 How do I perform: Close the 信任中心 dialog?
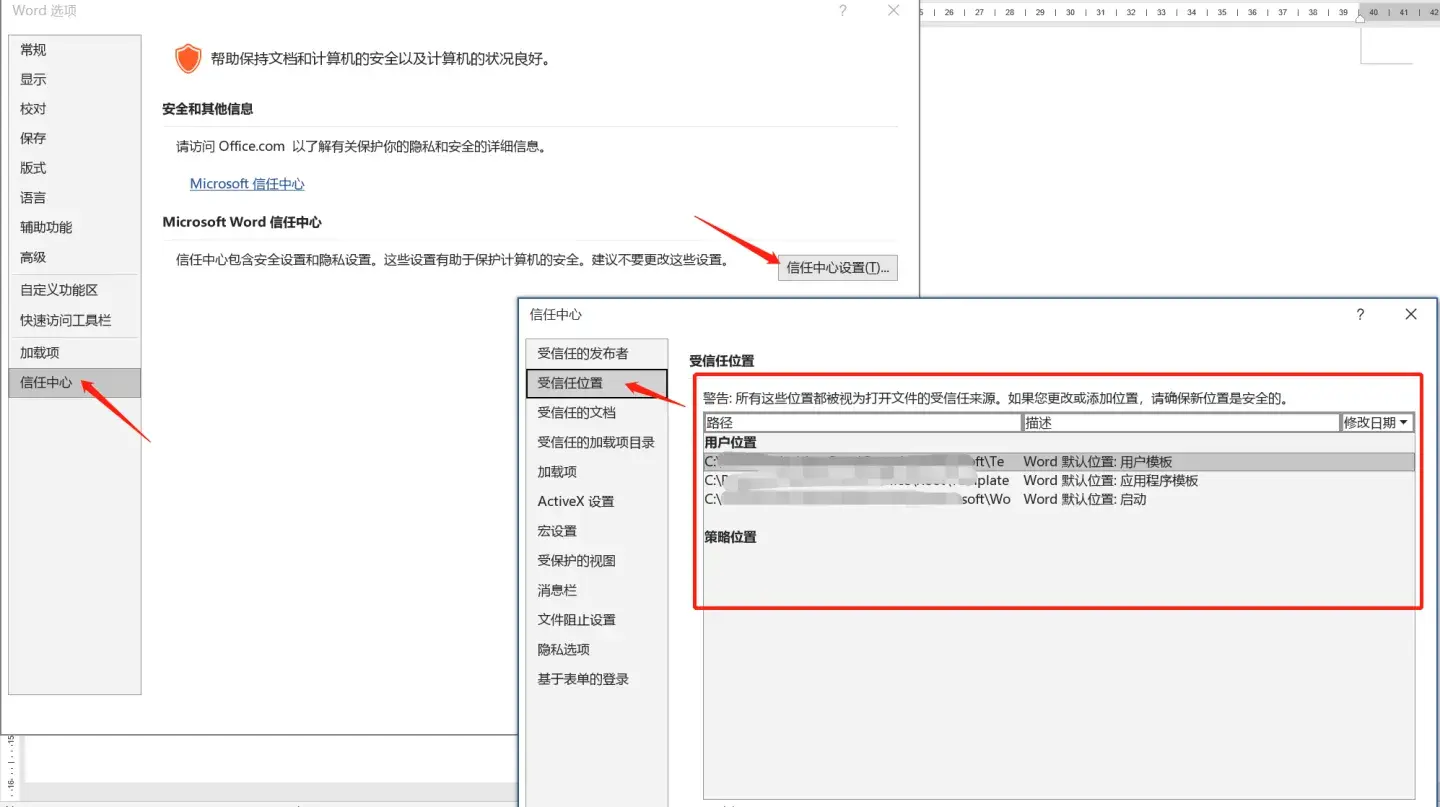[x=1411, y=314]
